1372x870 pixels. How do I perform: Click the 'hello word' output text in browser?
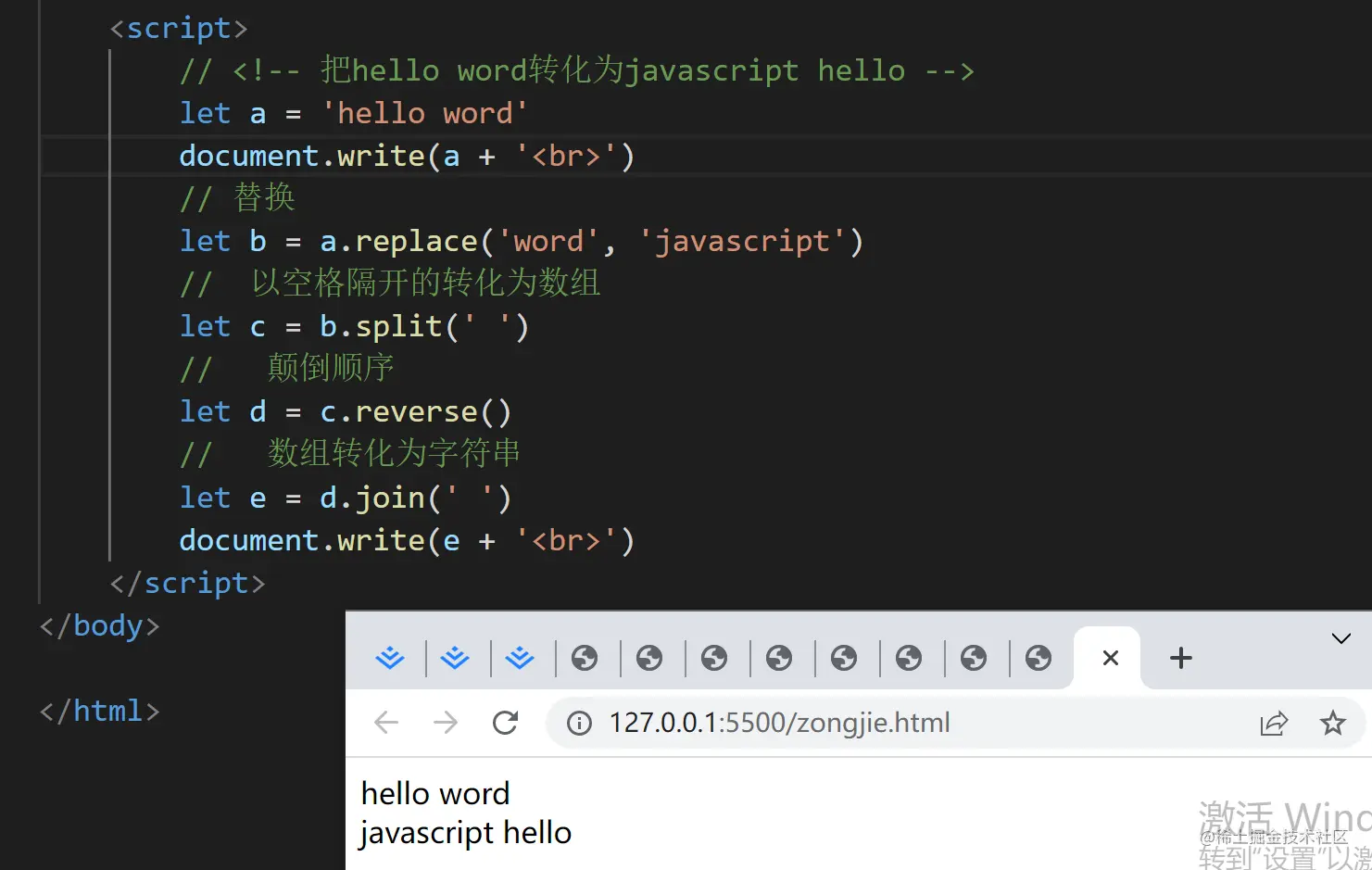point(435,794)
